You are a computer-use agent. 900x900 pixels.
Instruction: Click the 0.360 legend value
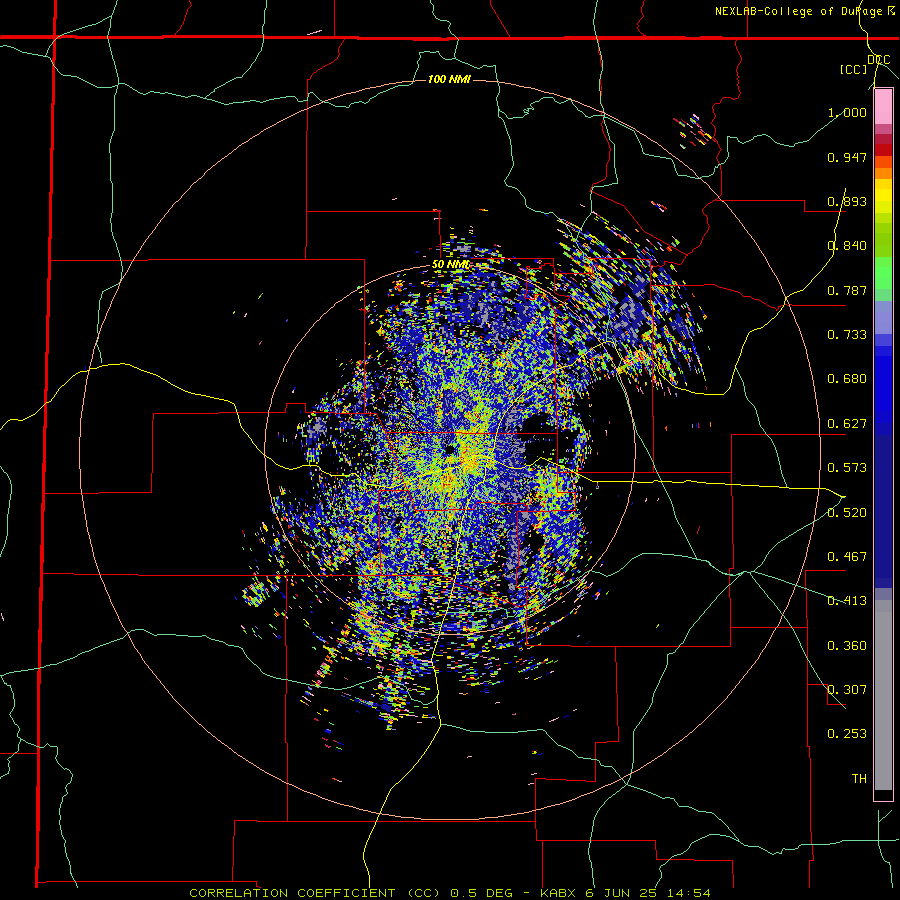click(847, 646)
